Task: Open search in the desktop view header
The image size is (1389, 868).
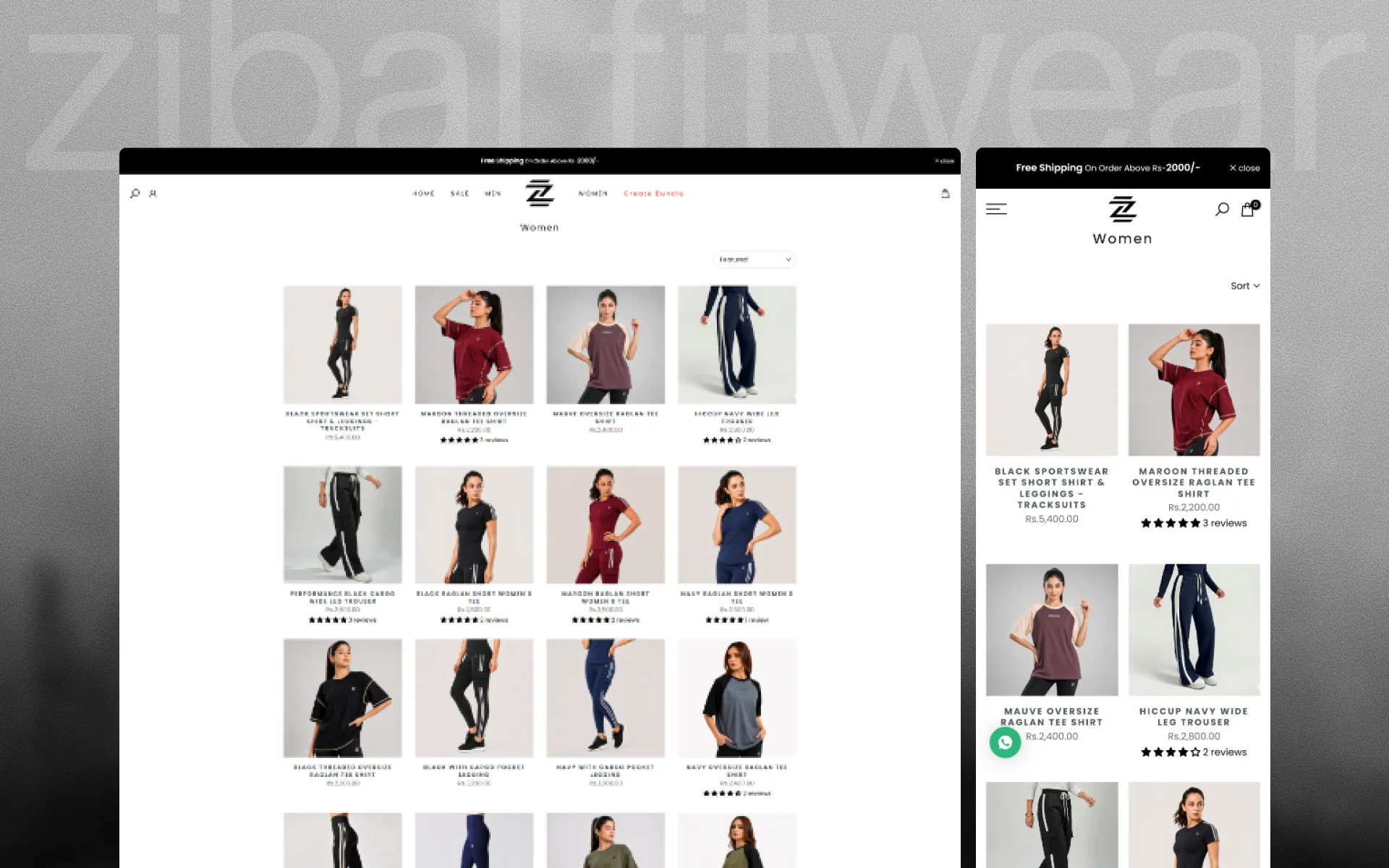Action: coord(135,193)
